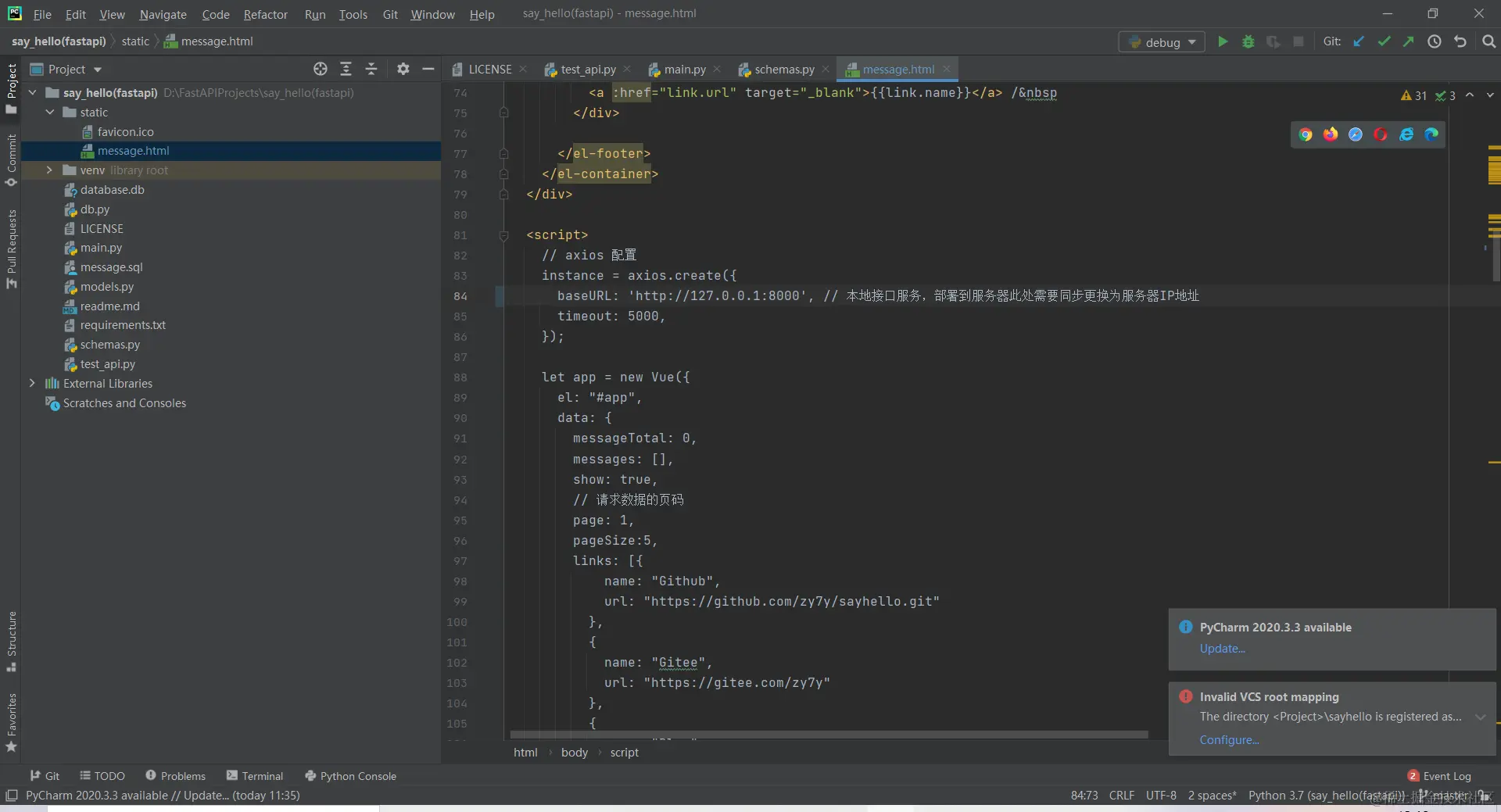Viewport: 1501px width, 812px height.
Task: Open the Tools menu
Action: (x=353, y=14)
